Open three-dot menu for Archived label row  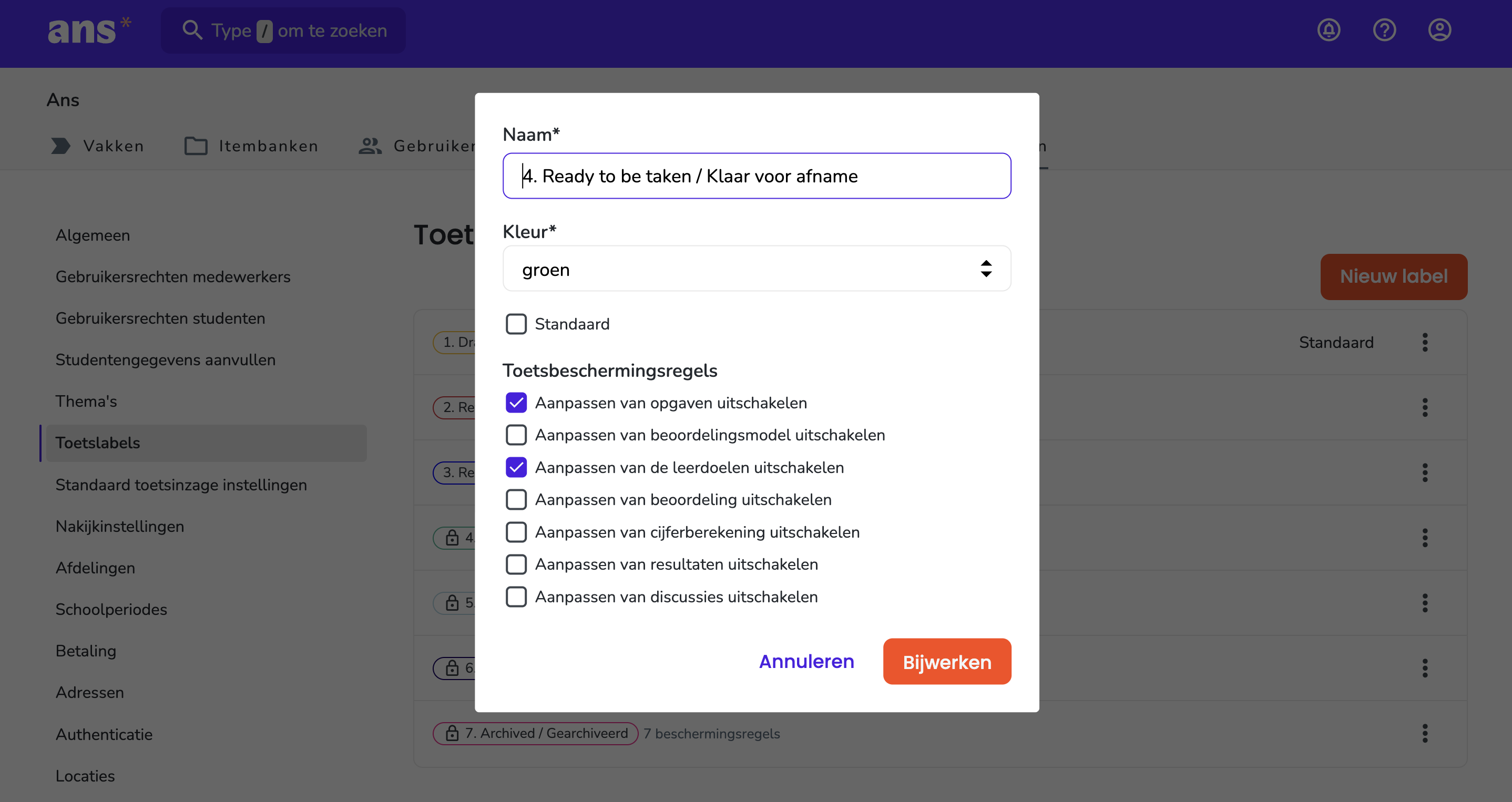pos(1425,733)
